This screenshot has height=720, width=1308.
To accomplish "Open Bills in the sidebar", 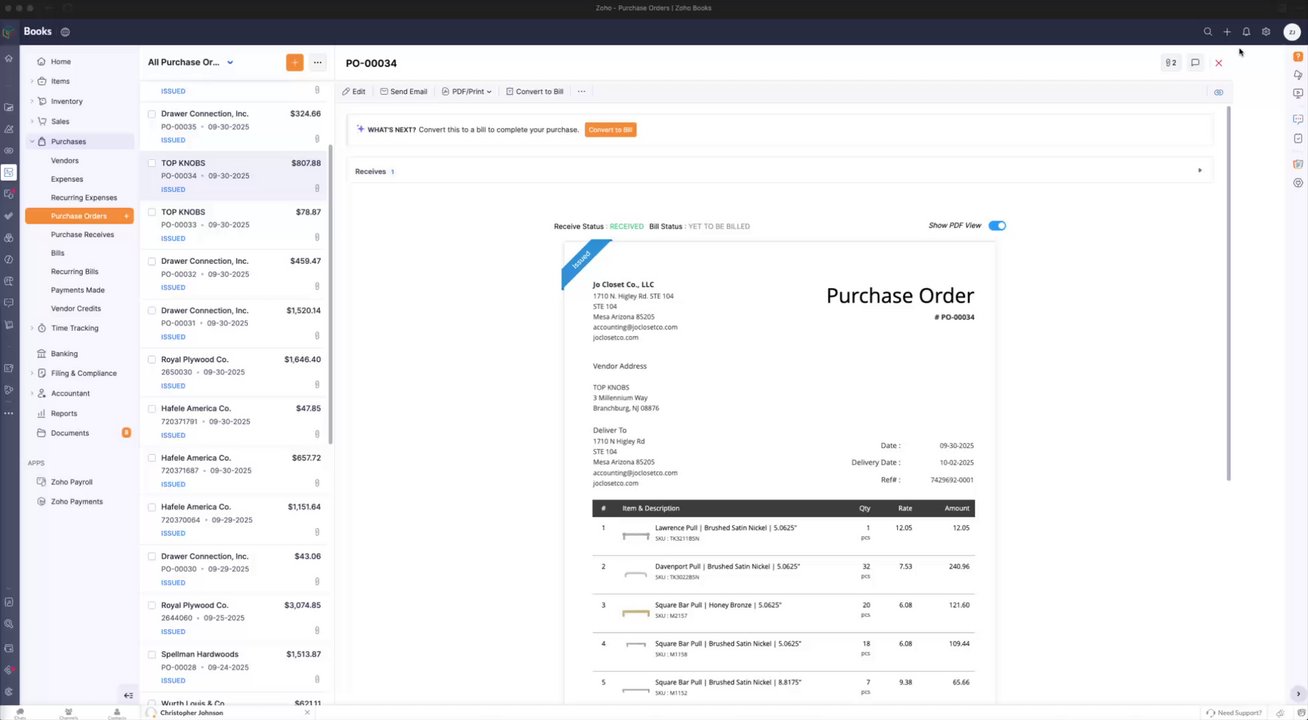I will [x=58, y=253].
